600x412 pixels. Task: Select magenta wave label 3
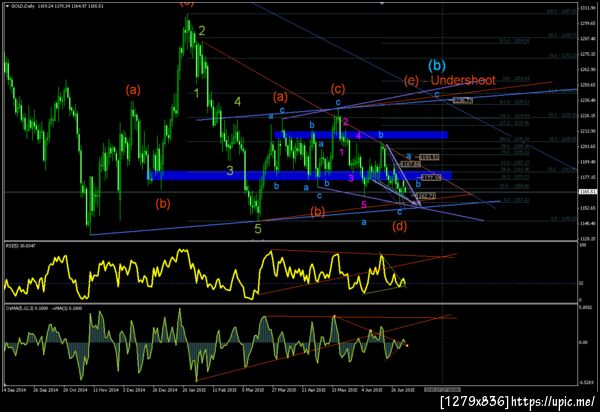[x=351, y=178]
